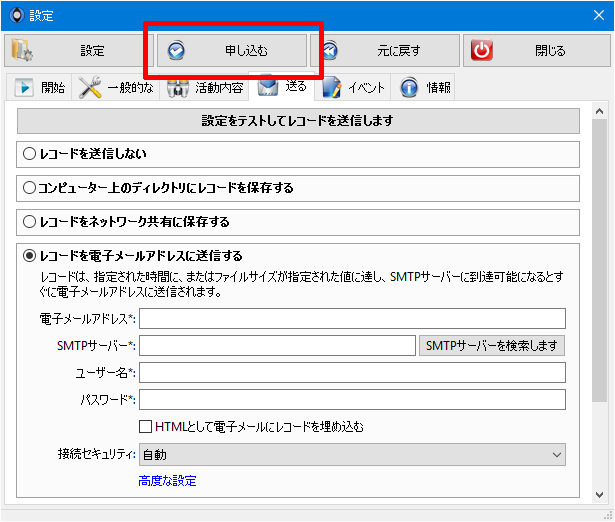Open the wrench 一般的な tab icon
Image resolution: width=615 pixels, height=522 pixels.
click(89, 87)
